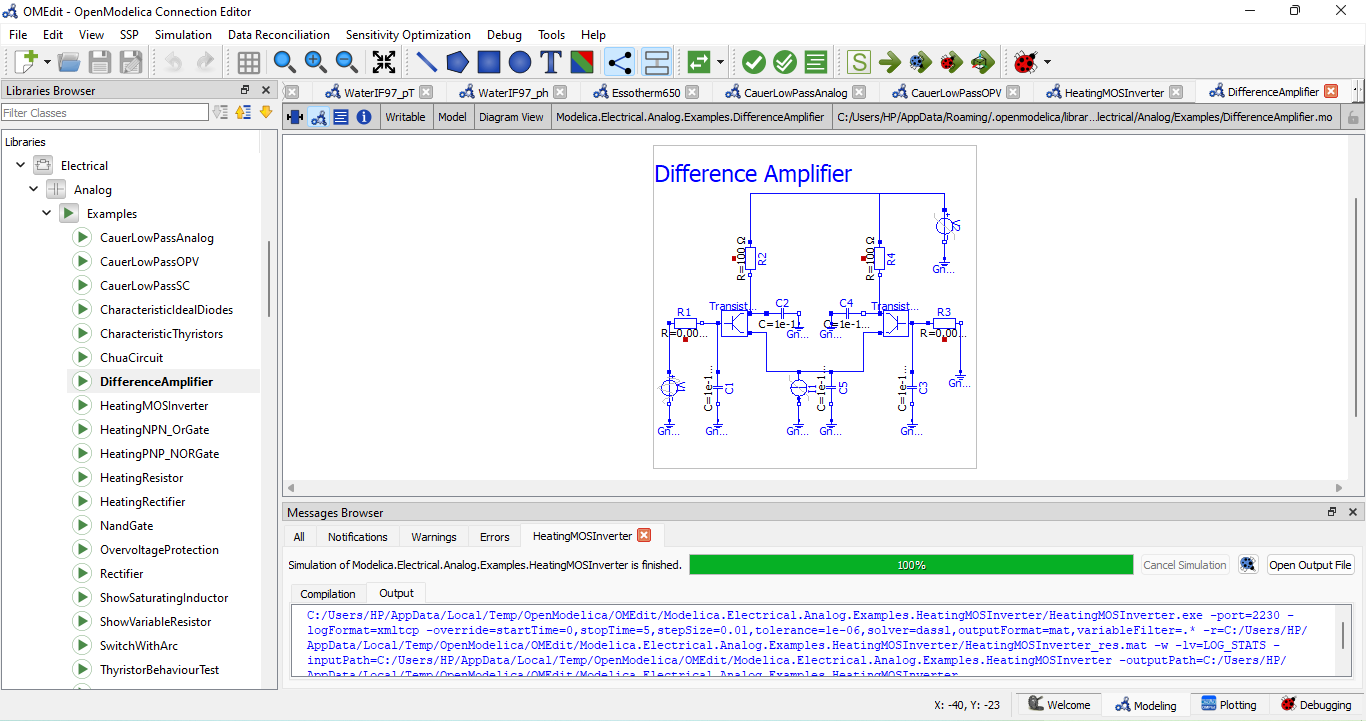Open the Errors messages tab
The width and height of the screenshot is (1366, 721).
tap(494, 537)
